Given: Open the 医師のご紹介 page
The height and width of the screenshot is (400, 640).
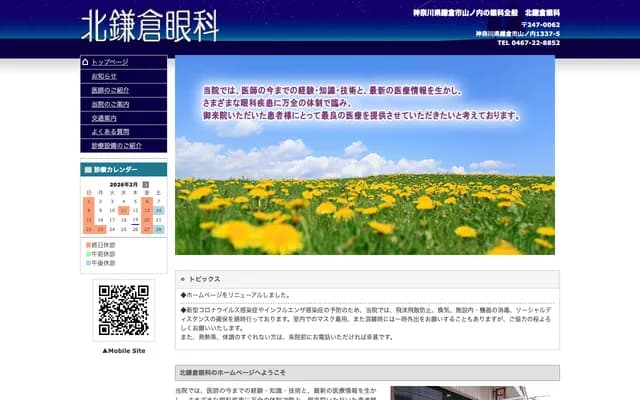Looking at the screenshot, I should (110, 90).
